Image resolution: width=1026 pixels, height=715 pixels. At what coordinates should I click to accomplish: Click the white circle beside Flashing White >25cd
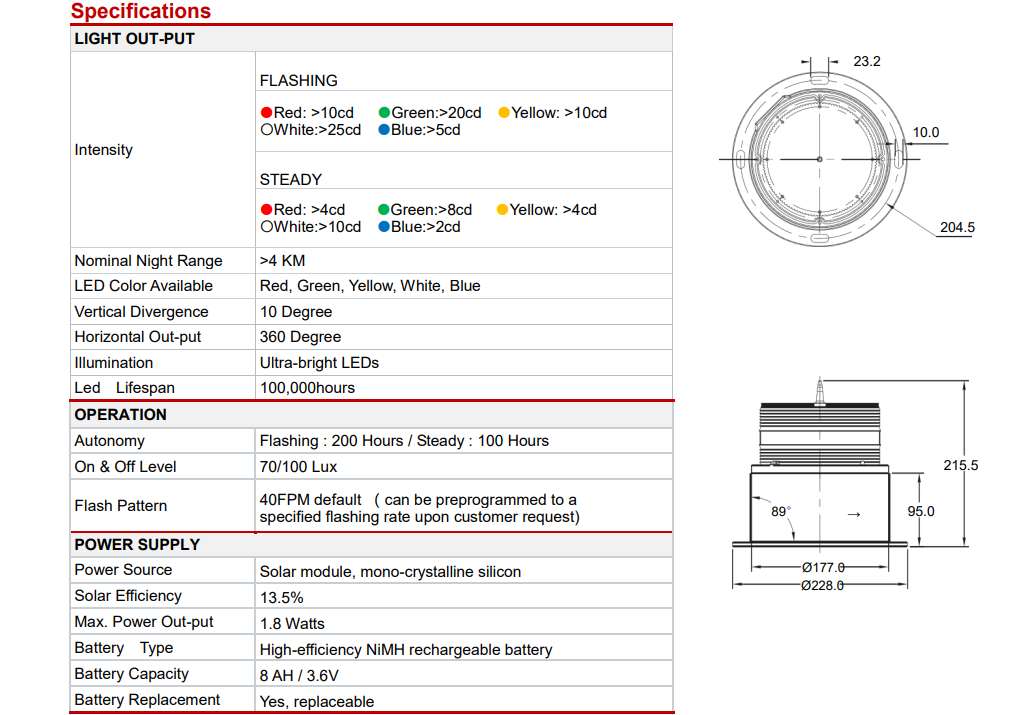click(x=266, y=130)
